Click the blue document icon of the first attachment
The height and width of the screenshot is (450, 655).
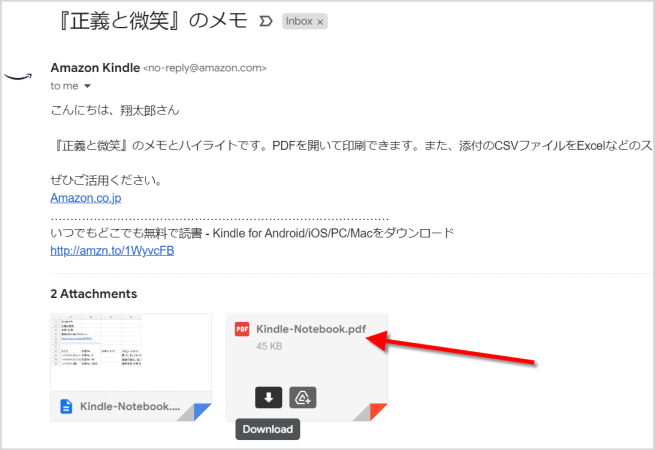point(66,406)
